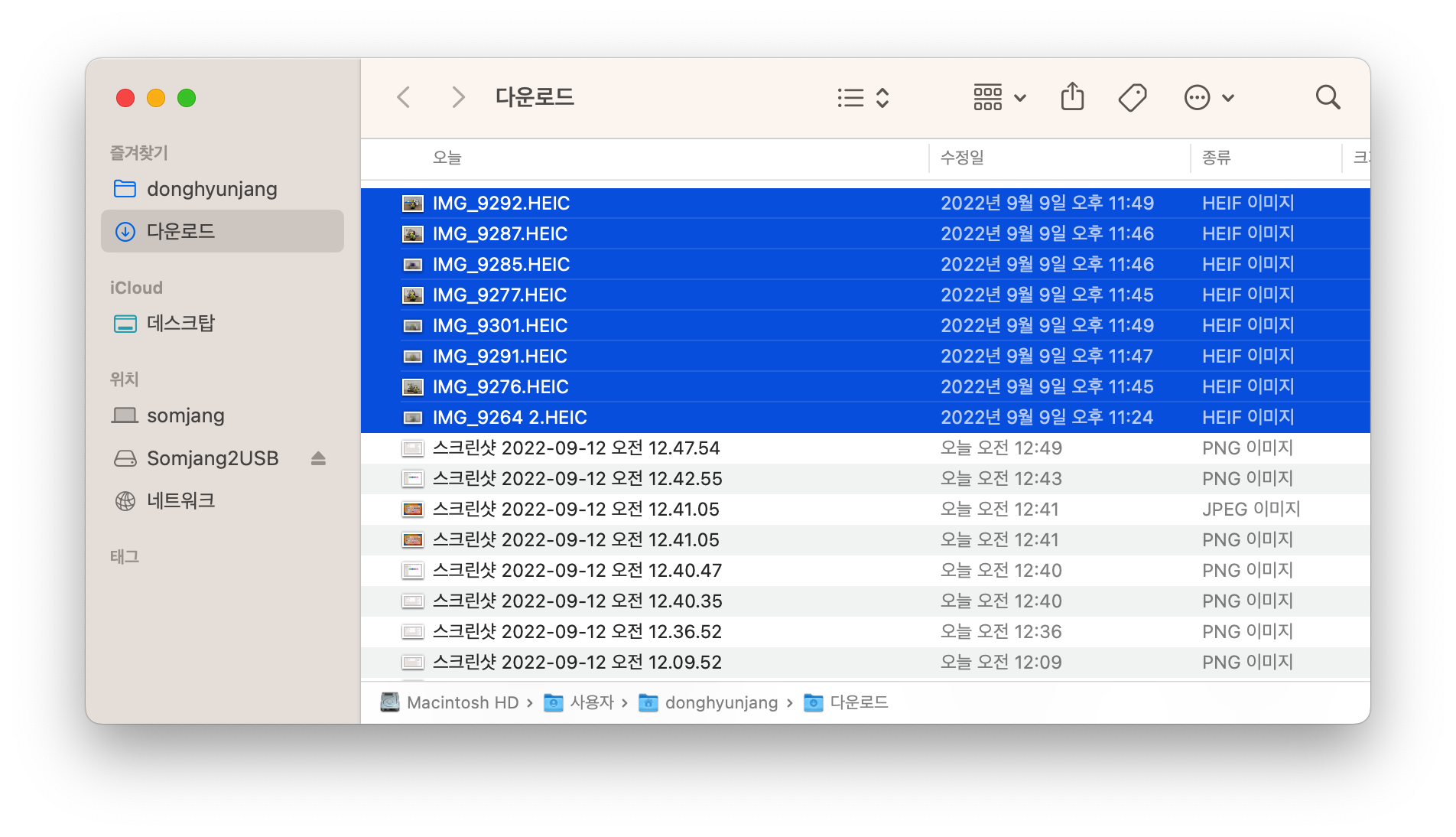Go back with the left chevron button
This screenshot has width=1456, height=837.
404,97
